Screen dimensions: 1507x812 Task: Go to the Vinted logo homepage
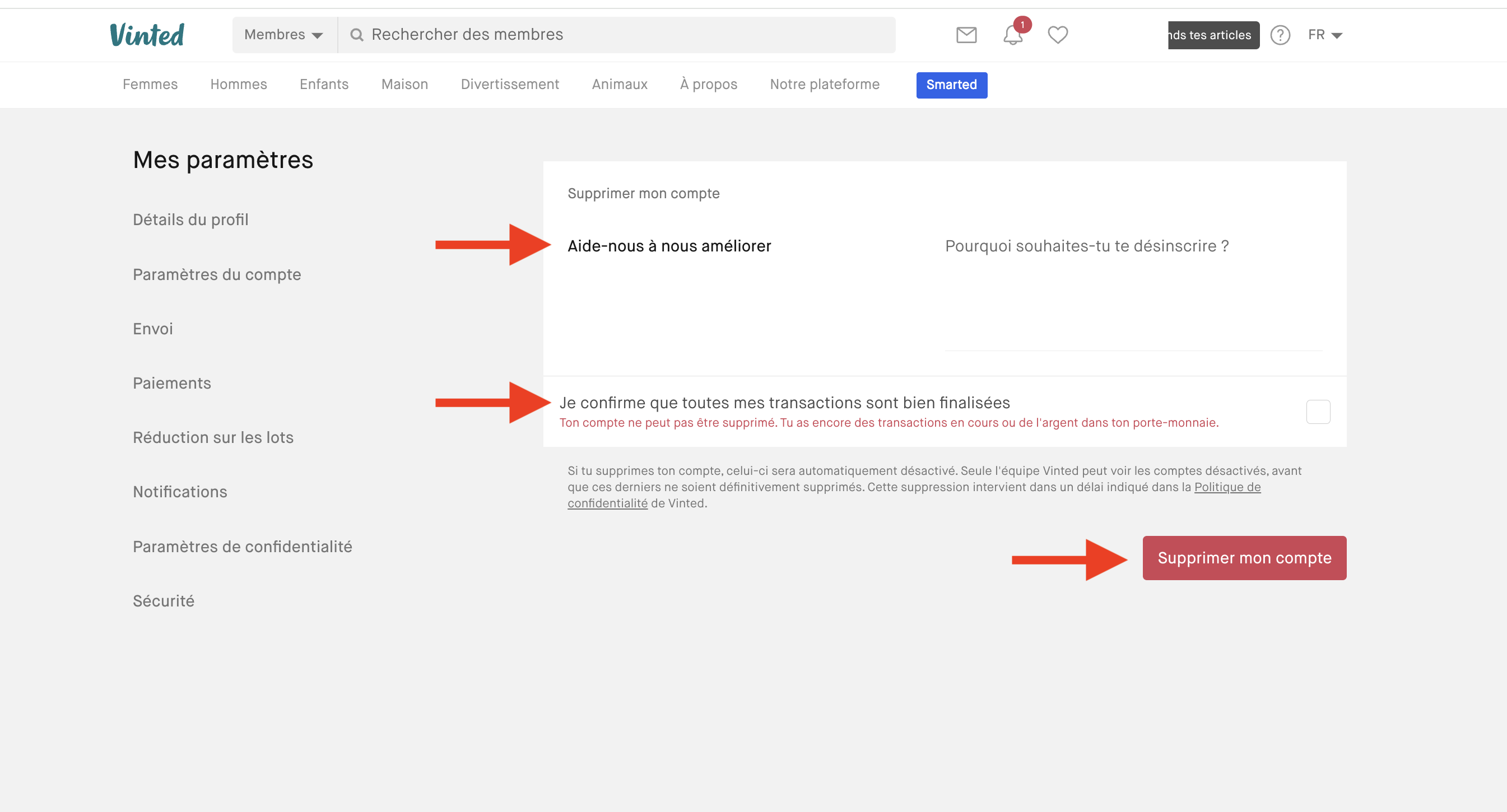pos(147,35)
